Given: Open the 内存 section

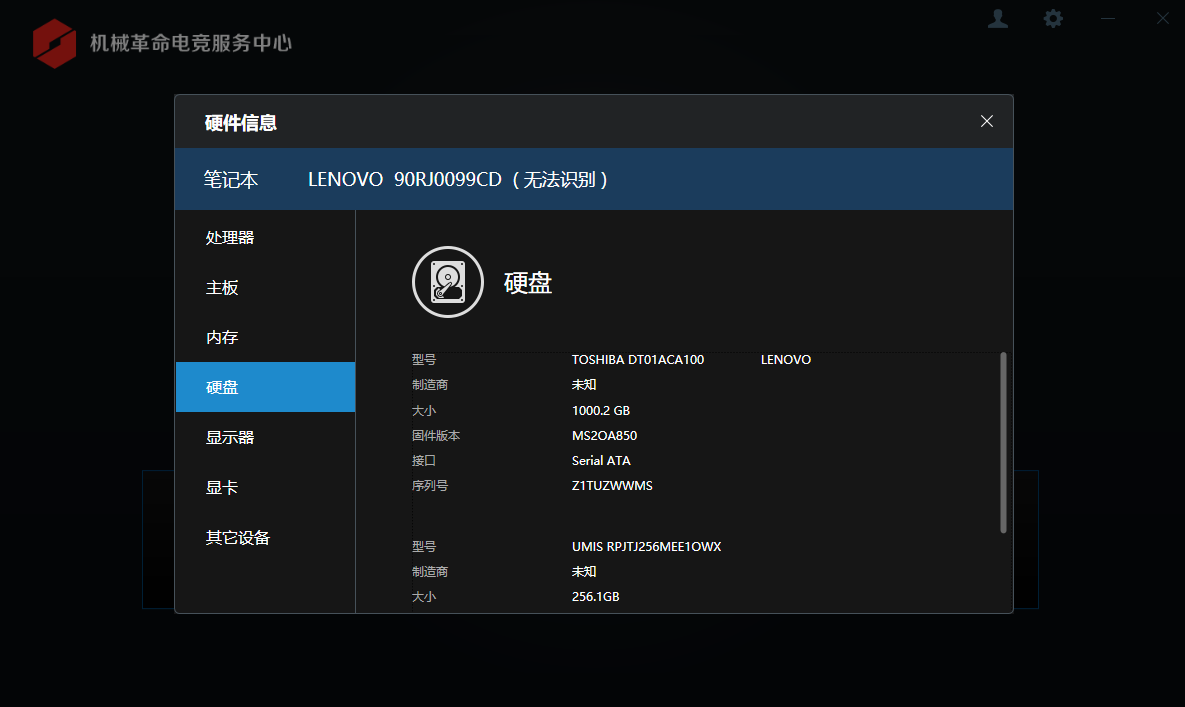Looking at the screenshot, I should pyautogui.click(x=265, y=337).
